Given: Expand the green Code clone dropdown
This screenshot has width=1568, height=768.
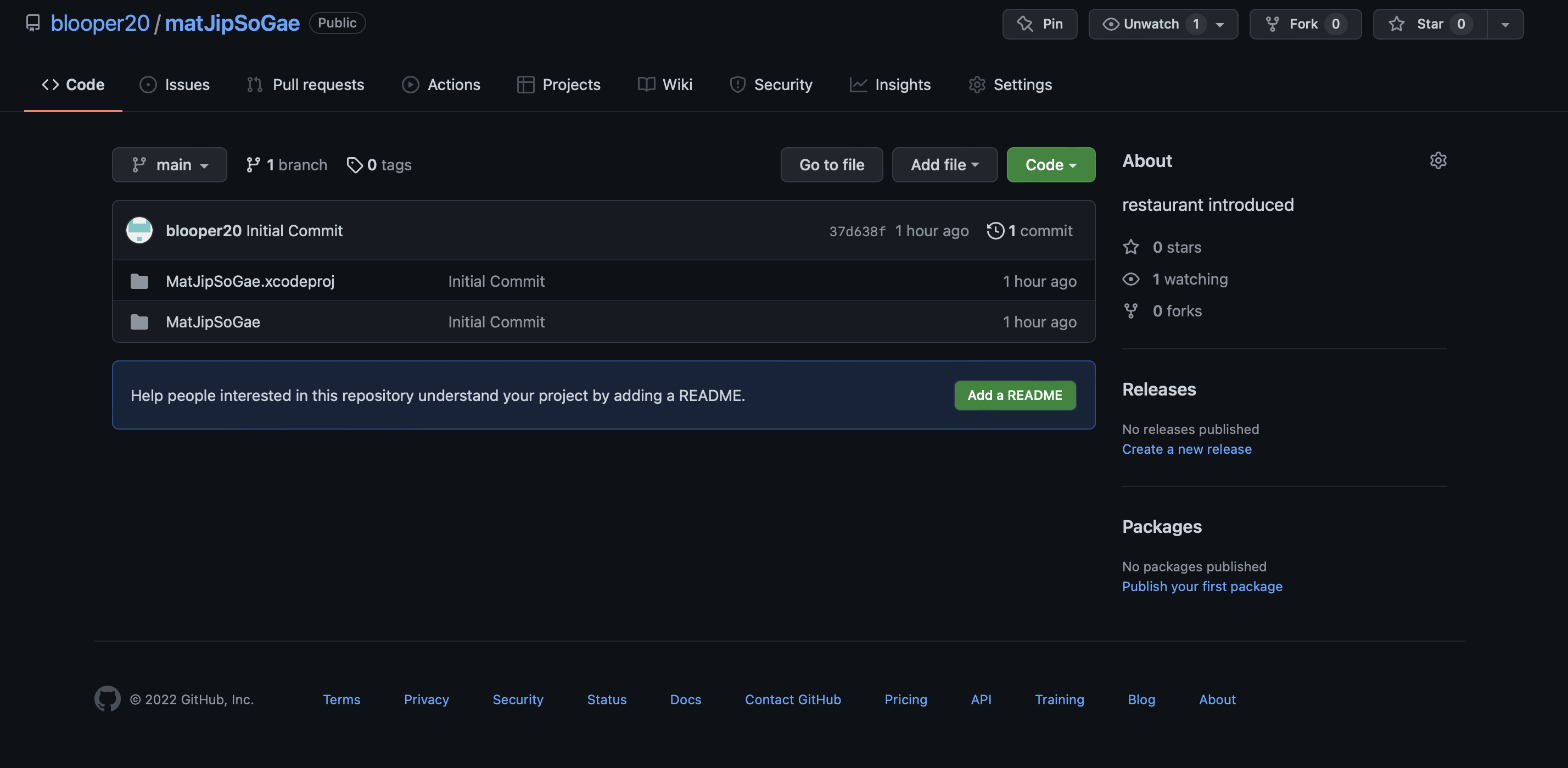Looking at the screenshot, I should [x=1051, y=164].
